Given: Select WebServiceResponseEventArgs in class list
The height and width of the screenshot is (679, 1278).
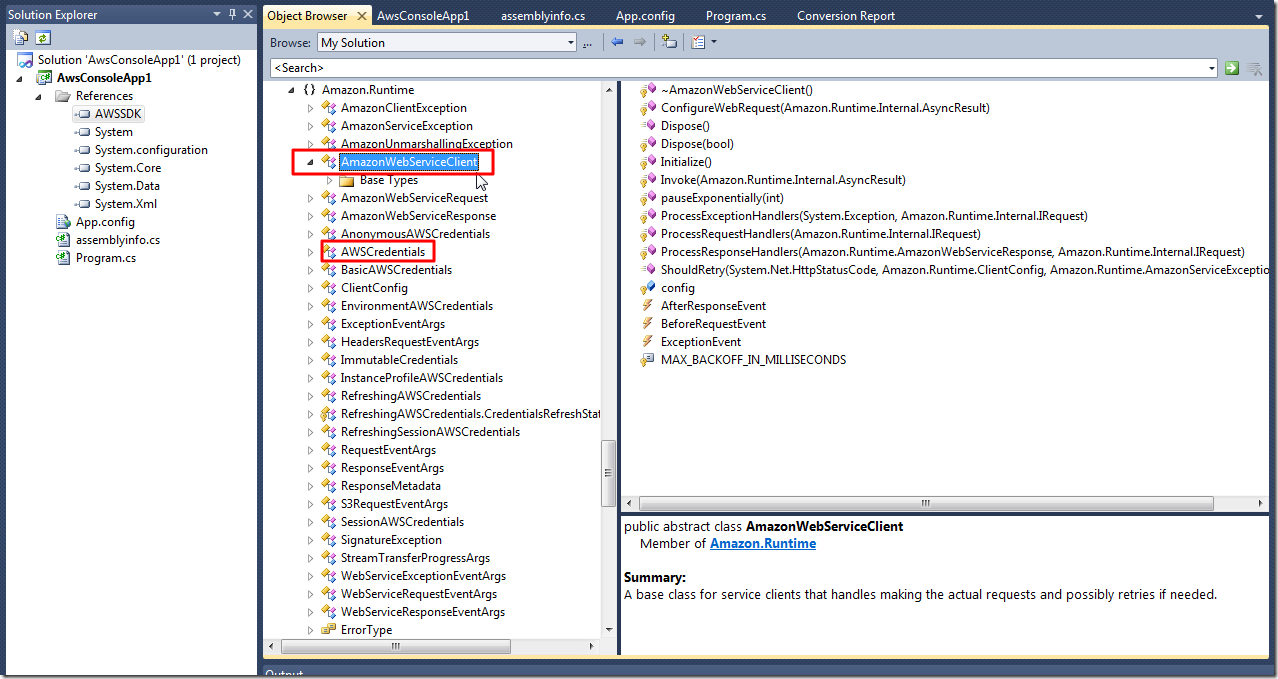Looking at the screenshot, I should pos(423,612).
